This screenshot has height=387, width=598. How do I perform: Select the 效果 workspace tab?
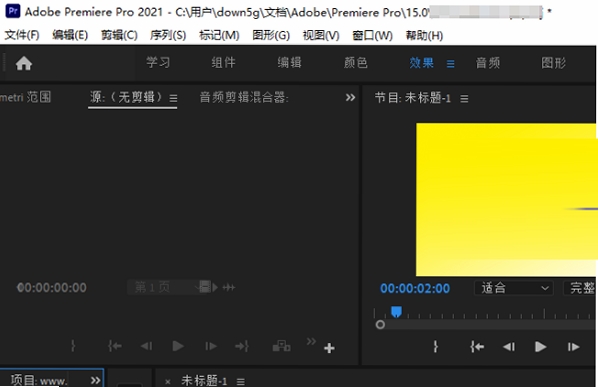pyautogui.click(x=421, y=63)
